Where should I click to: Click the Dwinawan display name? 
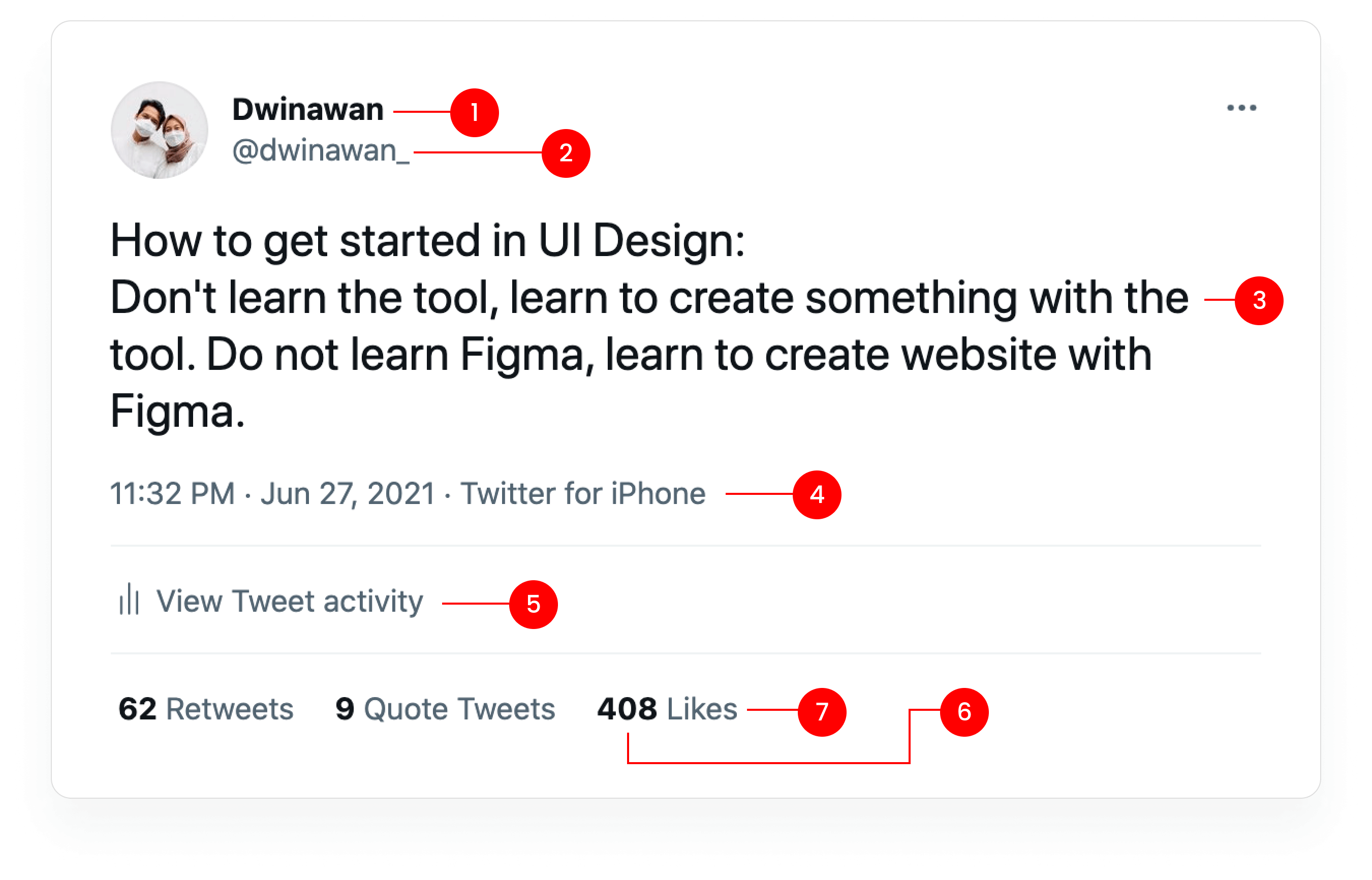tap(307, 110)
